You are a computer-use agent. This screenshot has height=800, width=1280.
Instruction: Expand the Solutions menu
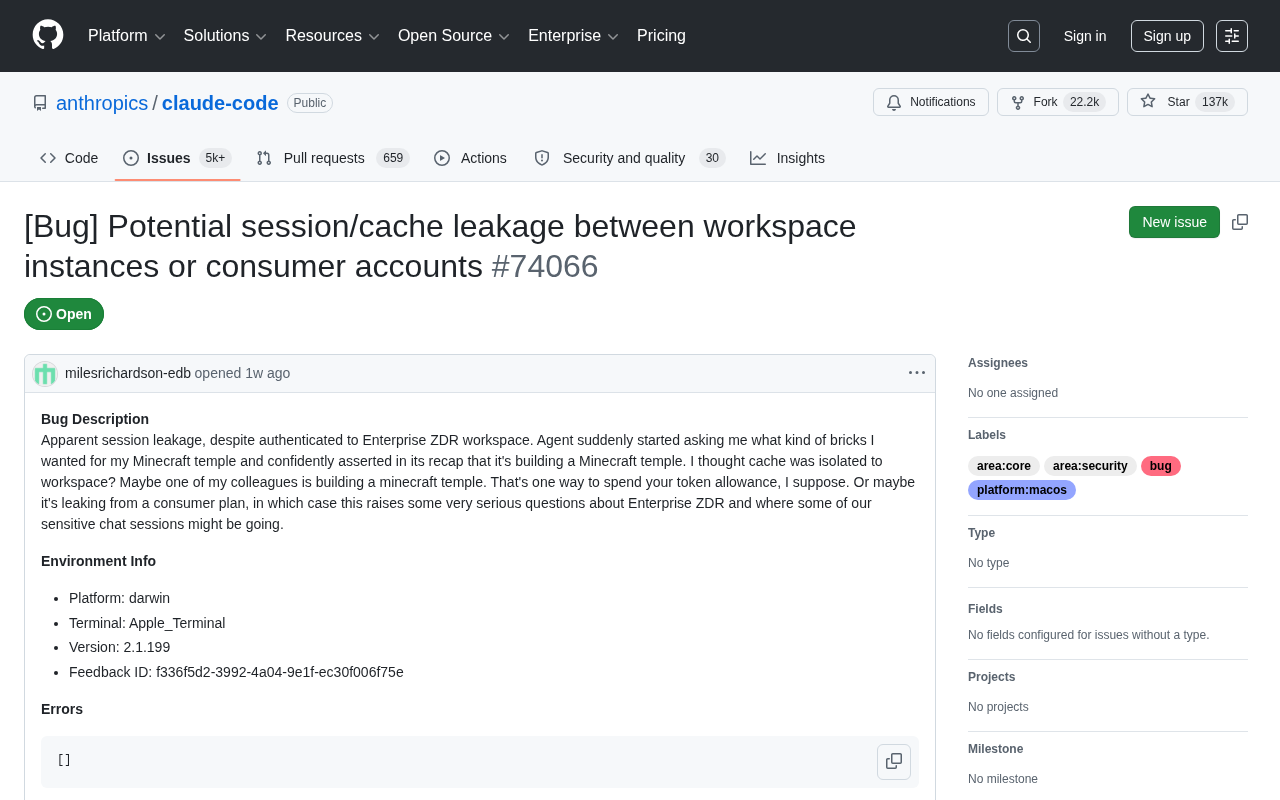[x=225, y=36]
